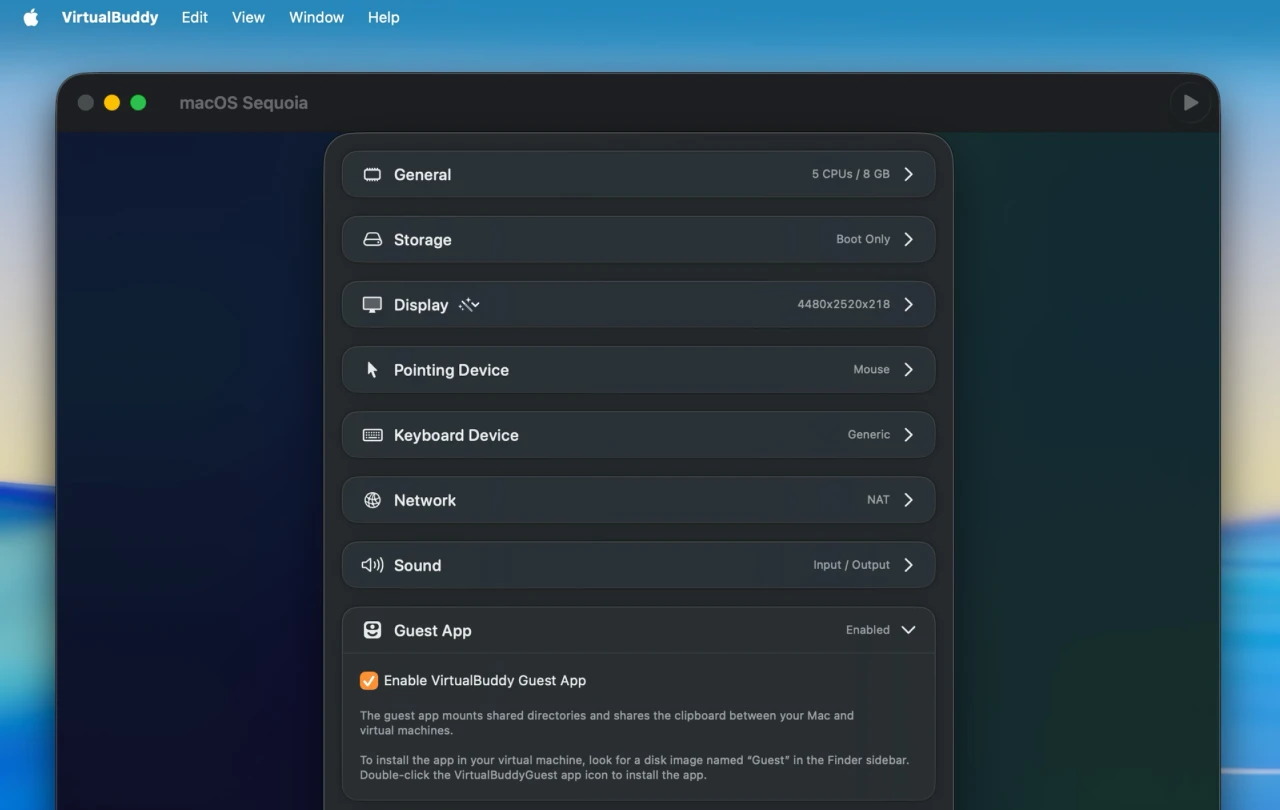Click the Keyboard Device keyboard icon
Screen dimensions: 1280x810
point(372,435)
